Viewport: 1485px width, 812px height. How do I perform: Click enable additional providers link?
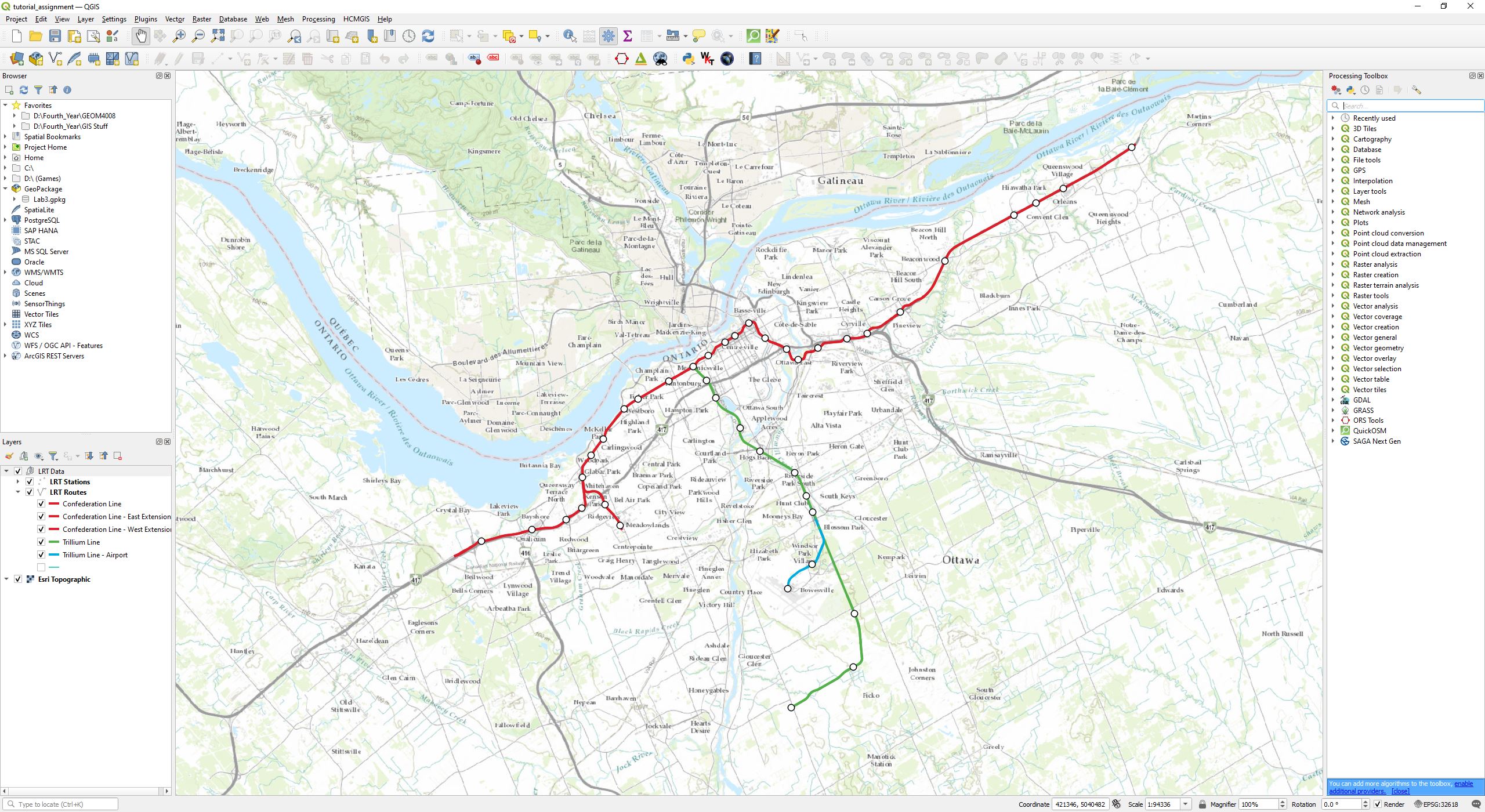pos(1463,784)
